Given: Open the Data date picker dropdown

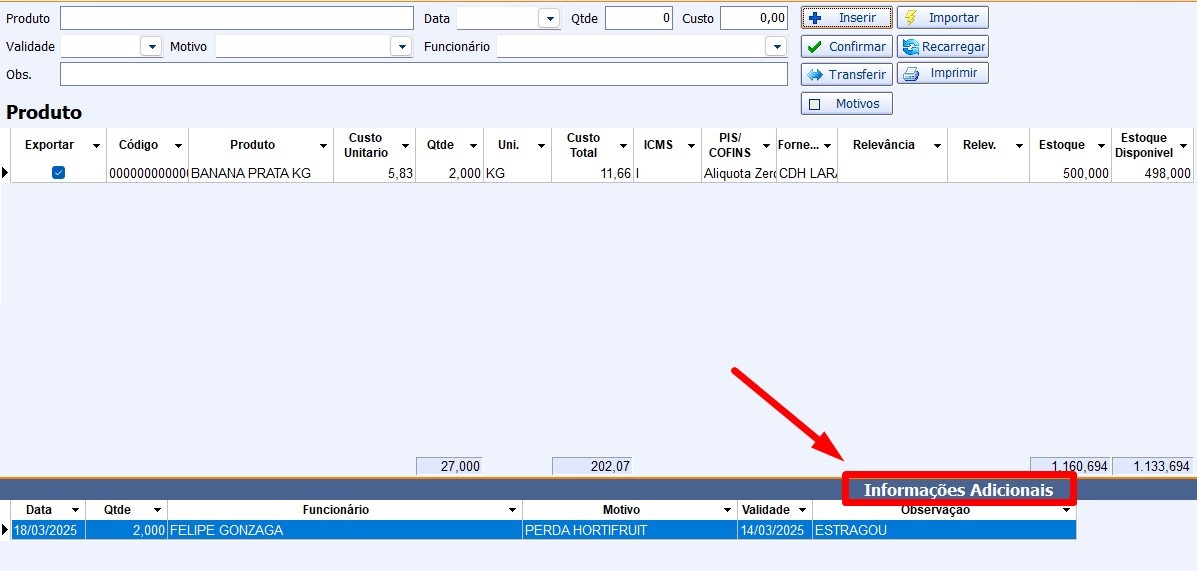Looking at the screenshot, I should [549, 19].
